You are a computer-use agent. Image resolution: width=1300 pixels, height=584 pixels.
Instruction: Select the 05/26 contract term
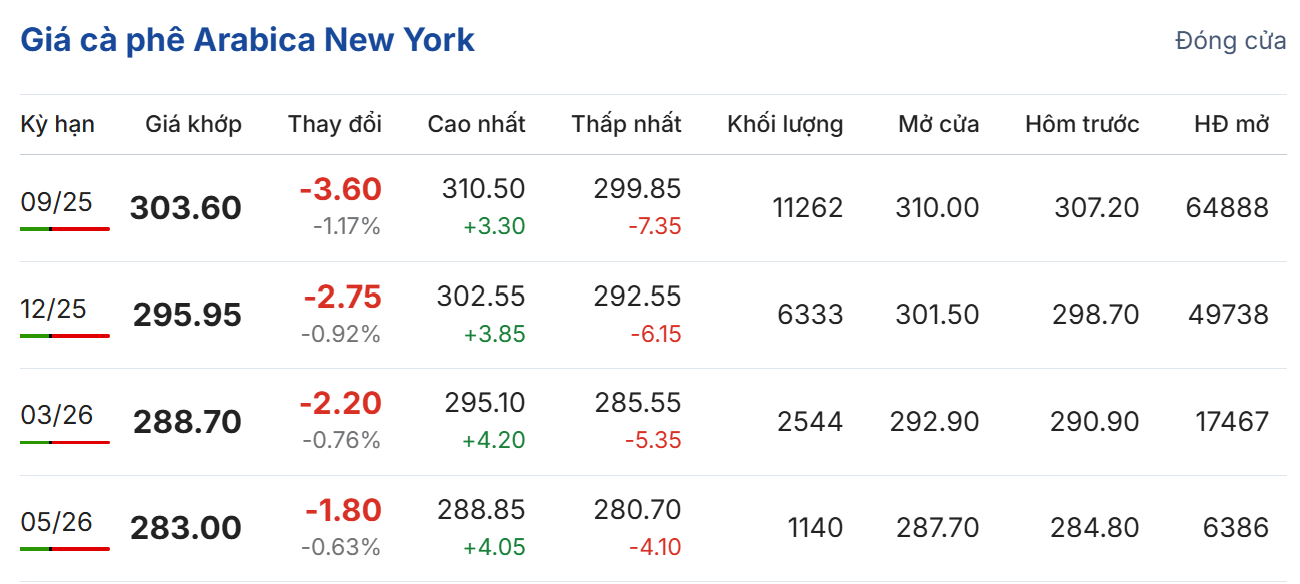coord(56,522)
